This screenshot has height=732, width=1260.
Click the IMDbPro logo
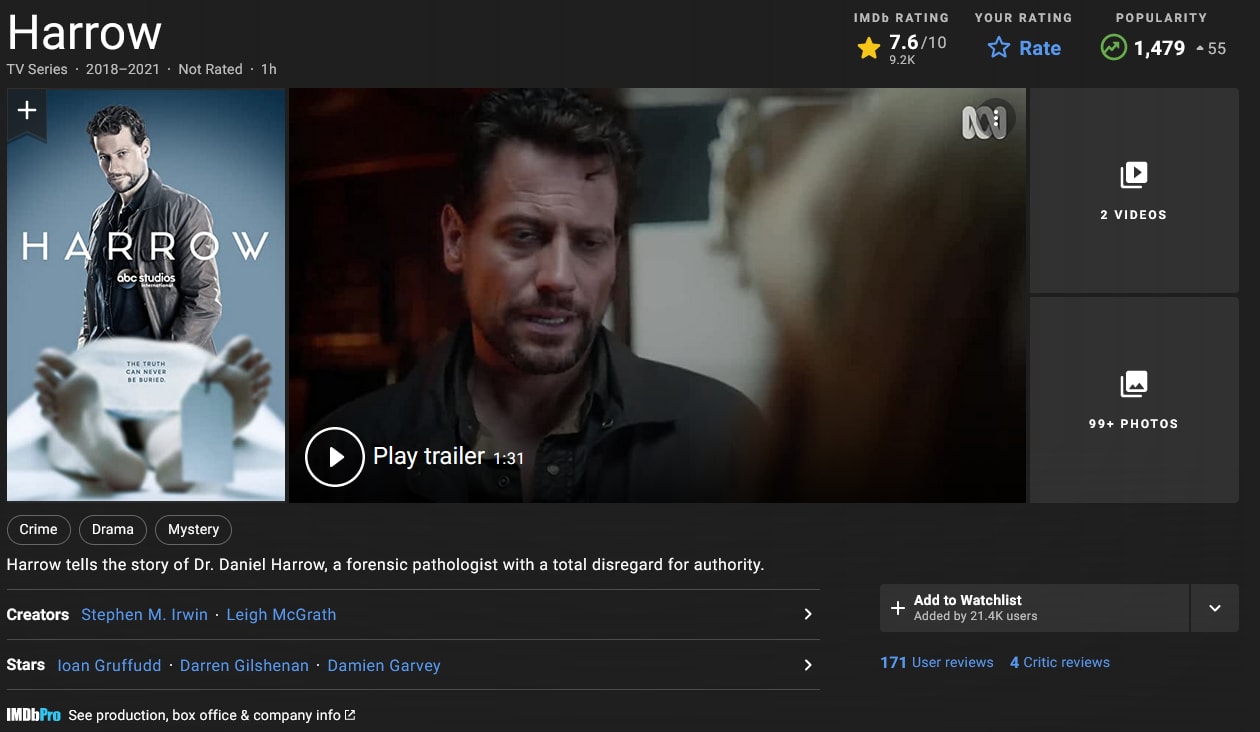tap(34, 715)
